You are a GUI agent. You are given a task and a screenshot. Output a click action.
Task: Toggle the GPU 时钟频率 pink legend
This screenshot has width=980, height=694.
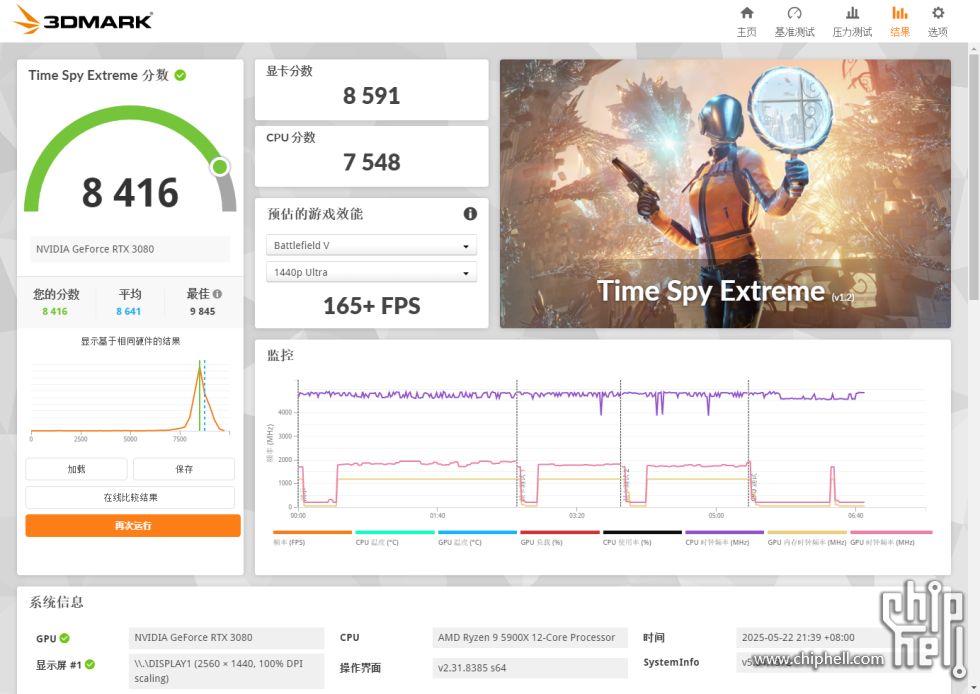(x=891, y=537)
